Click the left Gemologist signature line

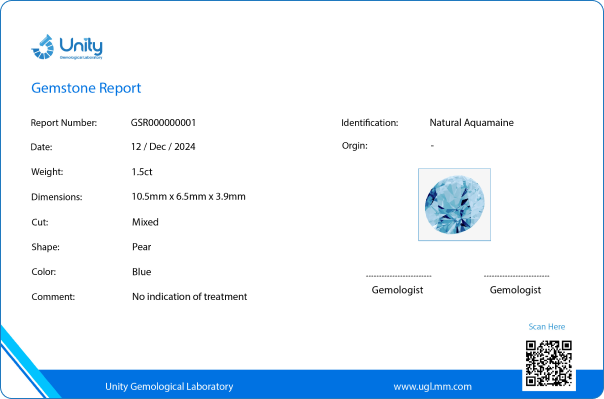[399, 276]
